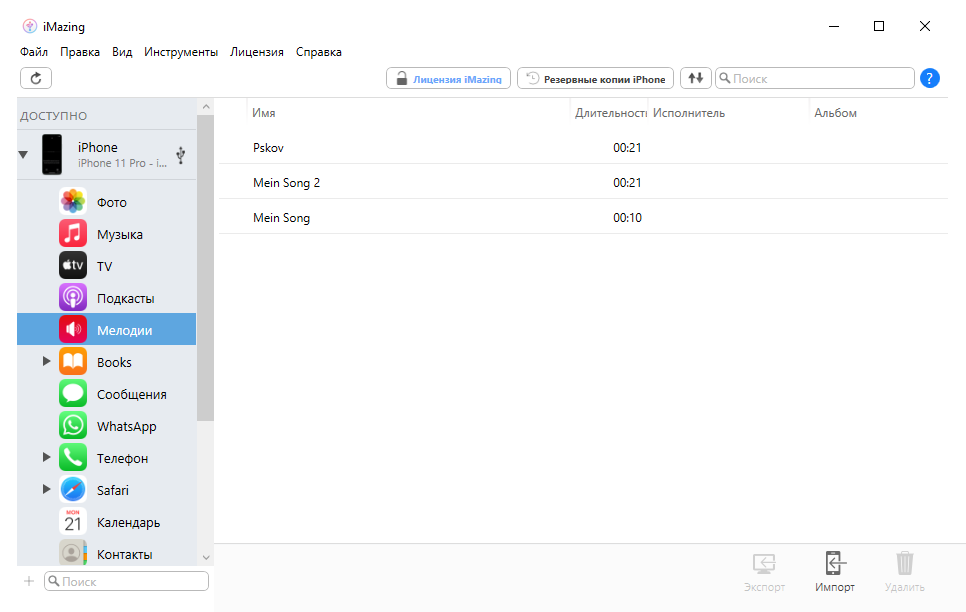Viewport: 966px width, 612px height.
Task: Click the plus icon below sidebar
Action: click(x=28, y=581)
